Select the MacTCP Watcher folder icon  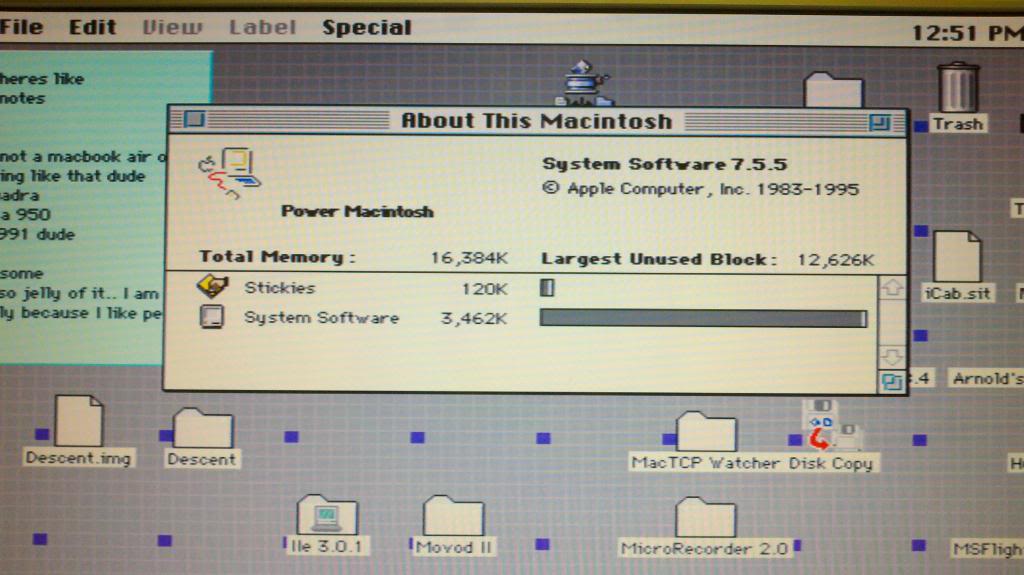706,431
